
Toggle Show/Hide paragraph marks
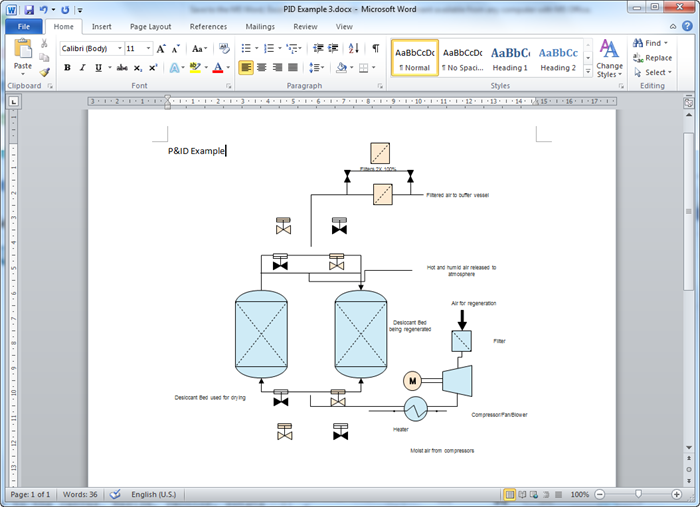coord(375,48)
